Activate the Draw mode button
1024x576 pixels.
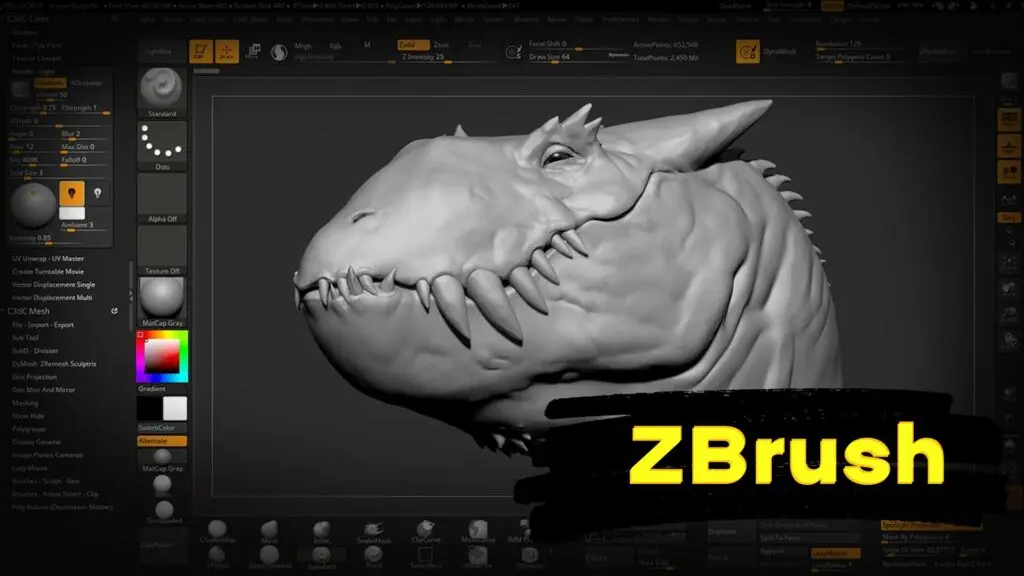[227, 52]
